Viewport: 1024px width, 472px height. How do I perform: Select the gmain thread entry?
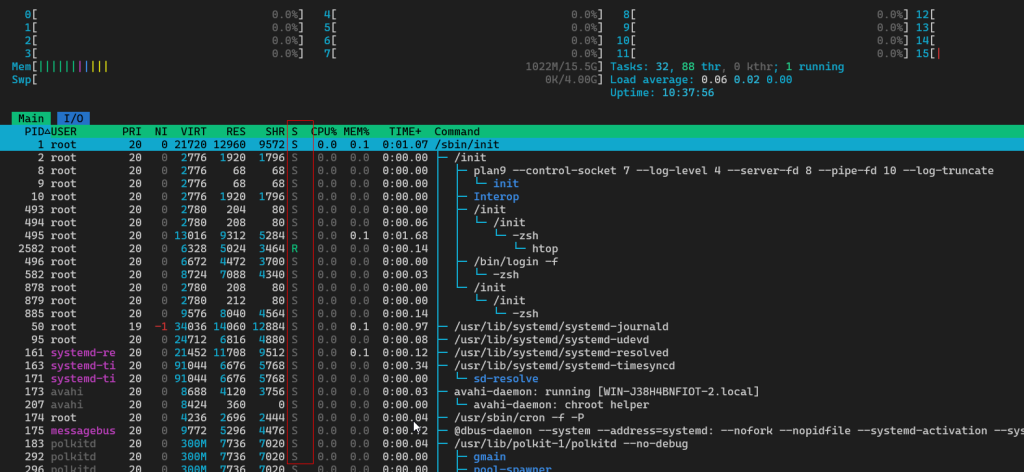[490, 457]
